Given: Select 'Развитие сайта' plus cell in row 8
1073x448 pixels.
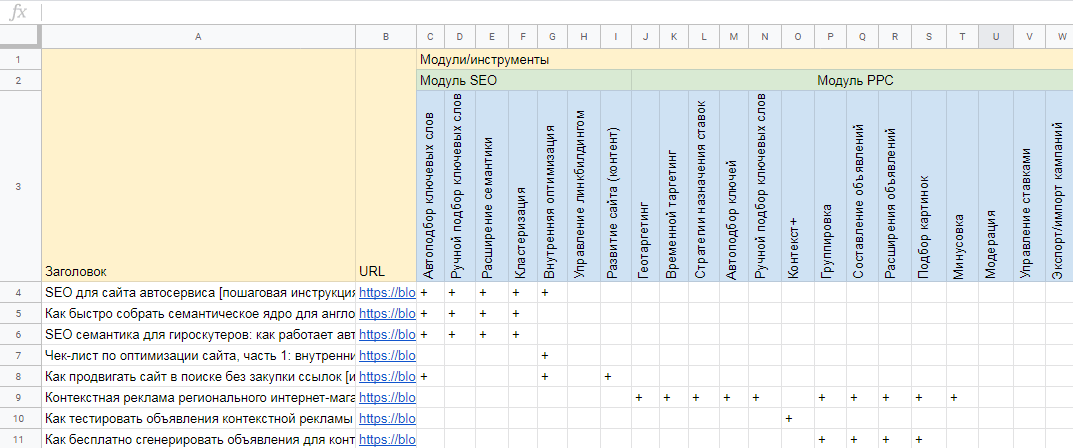Looking at the screenshot, I should click(616, 376).
